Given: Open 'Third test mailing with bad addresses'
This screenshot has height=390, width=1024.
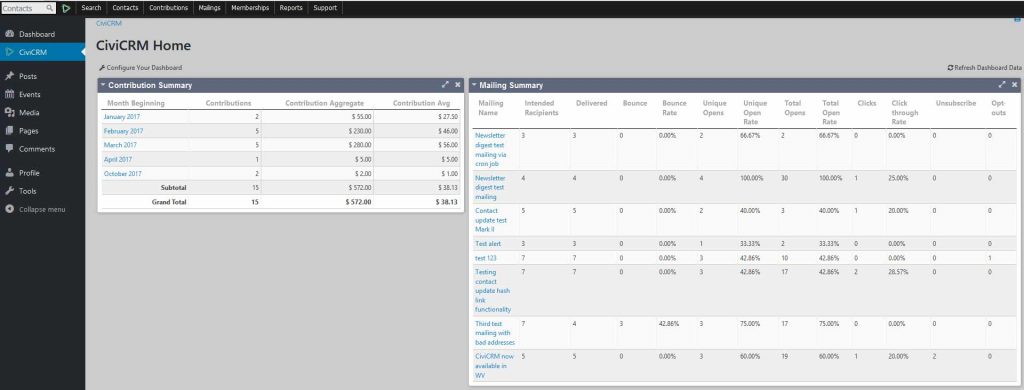Looking at the screenshot, I should coord(495,333).
